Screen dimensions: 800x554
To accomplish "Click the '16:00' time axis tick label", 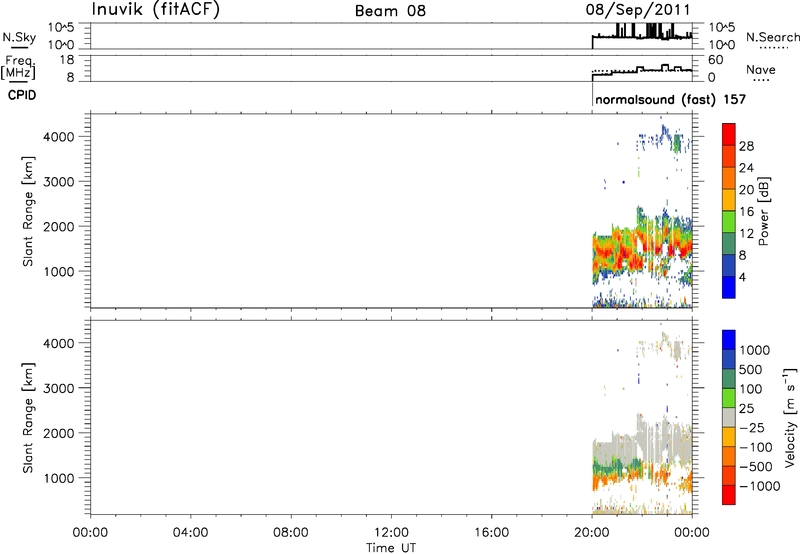I will 491,533.
